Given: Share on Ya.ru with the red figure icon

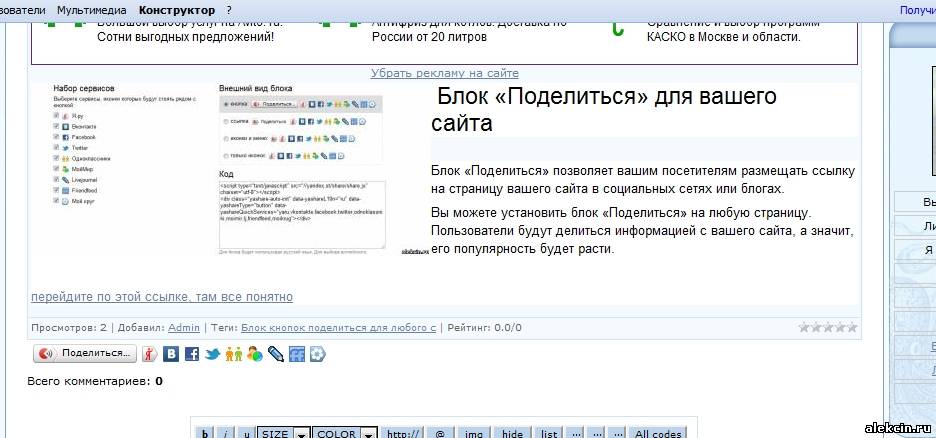Looking at the screenshot, I should click(149, 354).
